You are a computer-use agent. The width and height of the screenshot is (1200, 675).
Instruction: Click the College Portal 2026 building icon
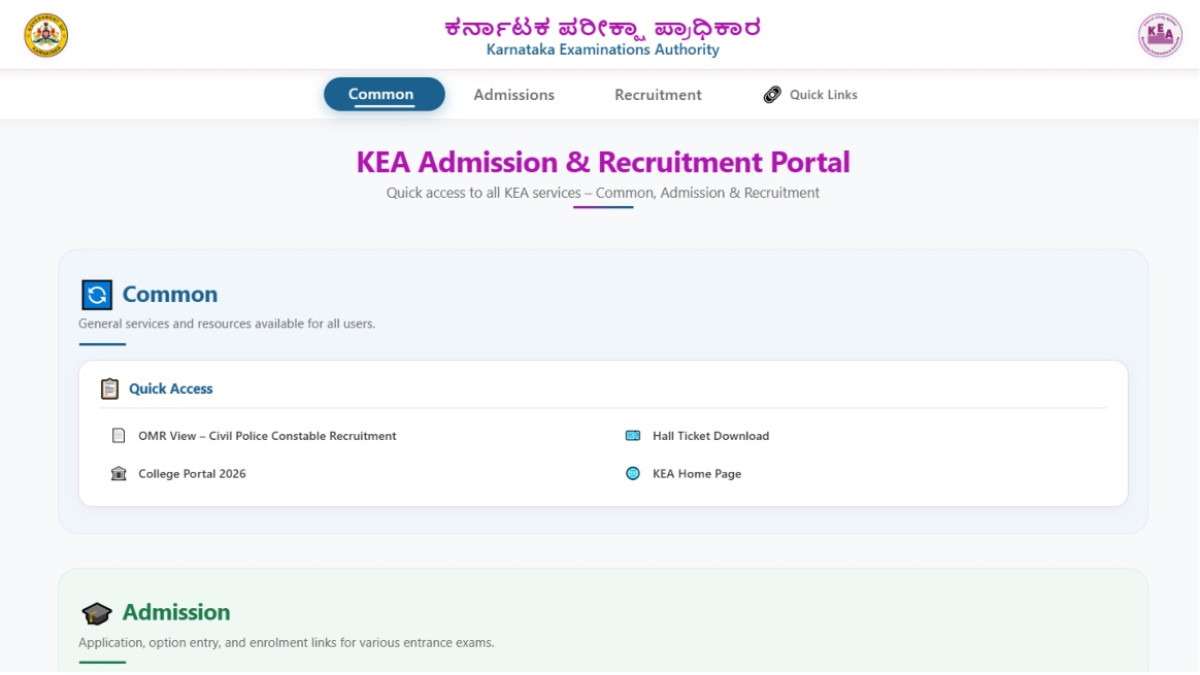click(x=119, y=474)
